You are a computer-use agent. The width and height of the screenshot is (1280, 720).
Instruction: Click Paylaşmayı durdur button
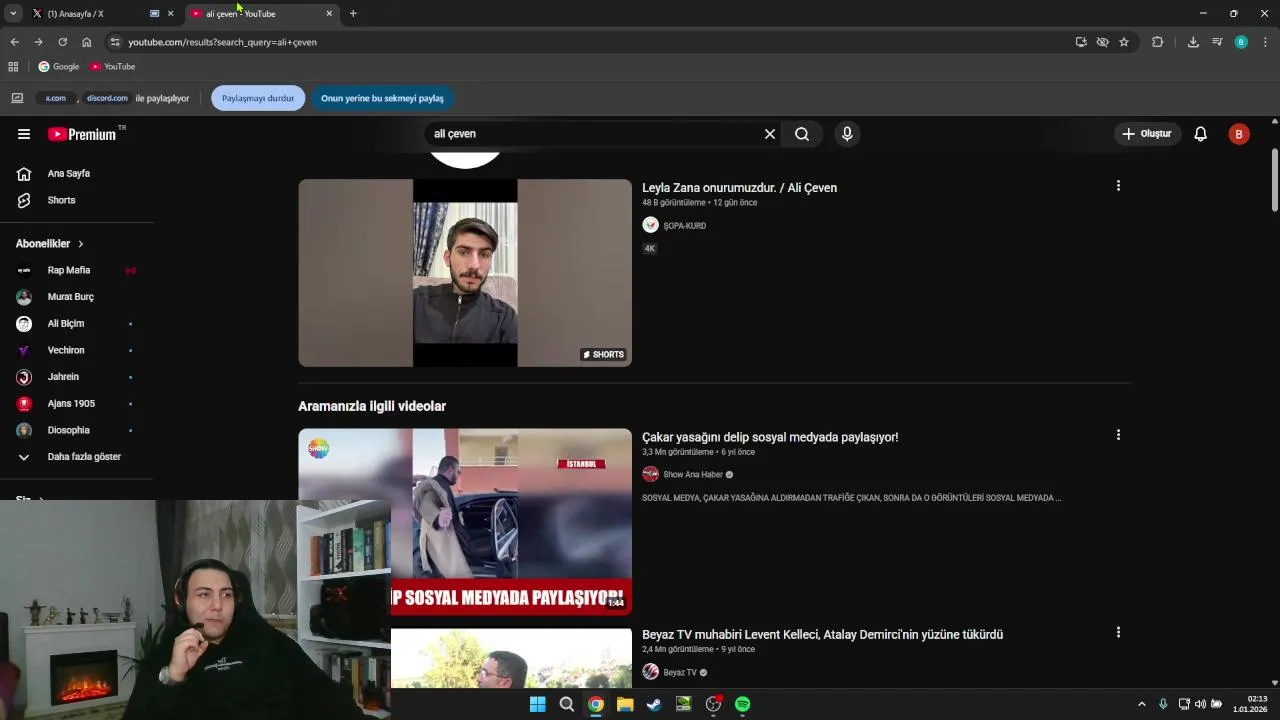click(258, 98)
